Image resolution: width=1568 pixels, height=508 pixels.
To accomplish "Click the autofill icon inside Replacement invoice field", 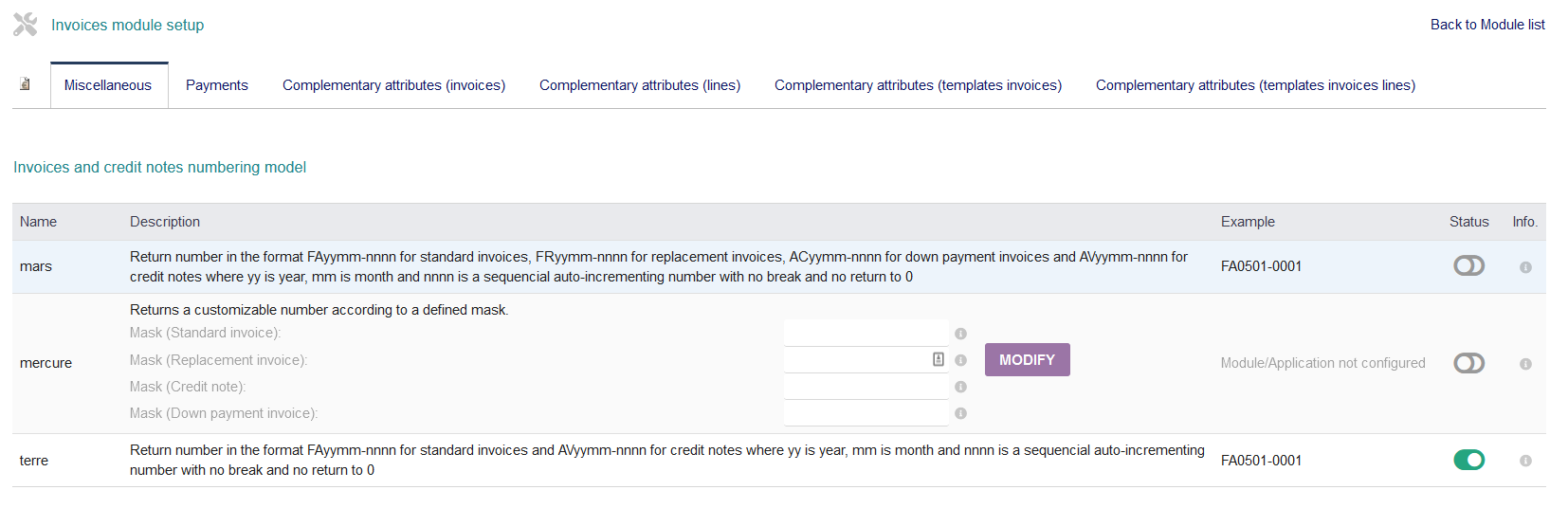I will pos(938,359).
